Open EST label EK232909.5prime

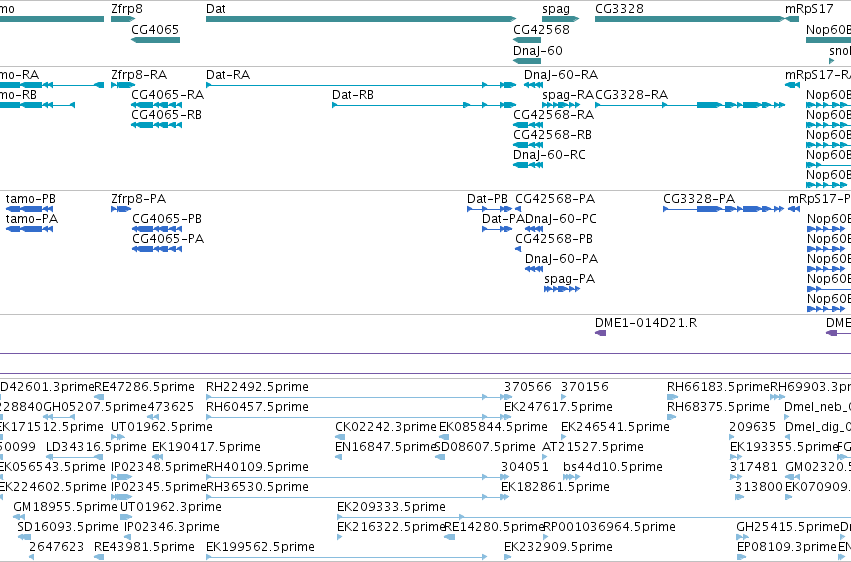(x=558, y=547)
